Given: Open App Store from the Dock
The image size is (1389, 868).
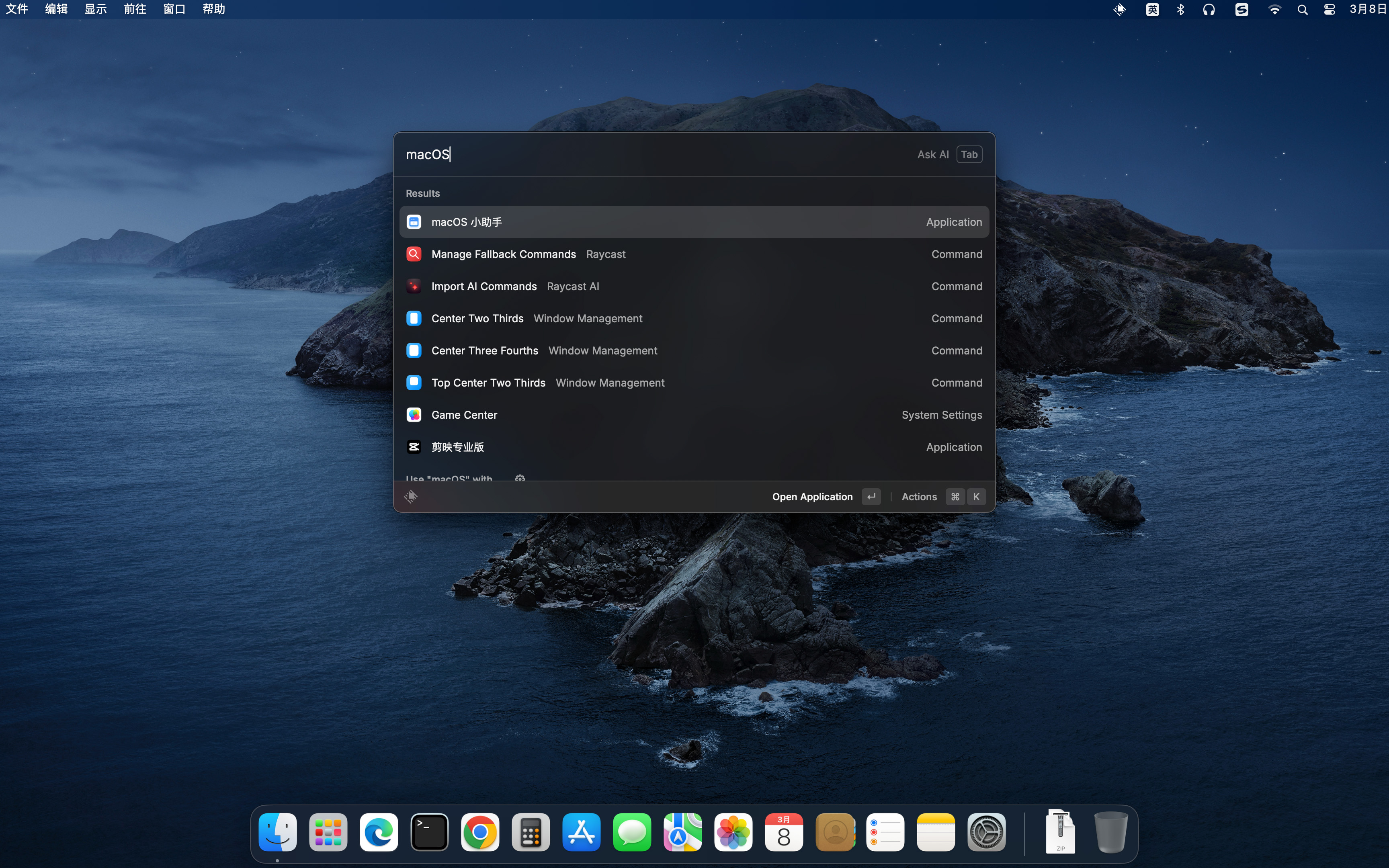Looking at the screenshot, I should (x=582, y=832).
